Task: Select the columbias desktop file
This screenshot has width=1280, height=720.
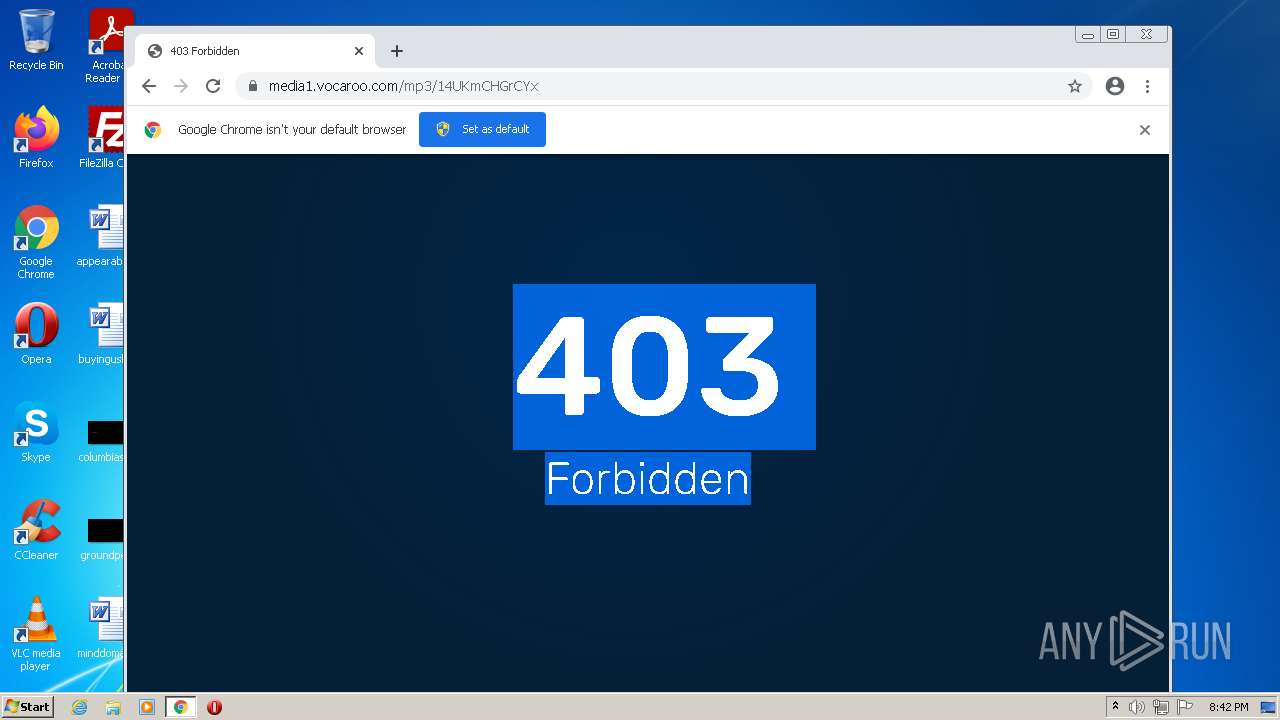Action: tap(103, 439)
